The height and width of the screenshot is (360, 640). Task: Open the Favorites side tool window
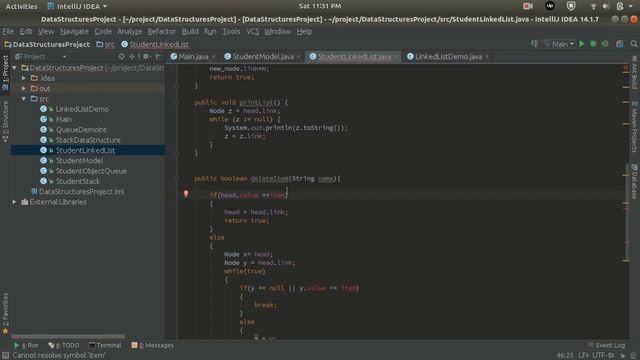(x=5, y=313)
